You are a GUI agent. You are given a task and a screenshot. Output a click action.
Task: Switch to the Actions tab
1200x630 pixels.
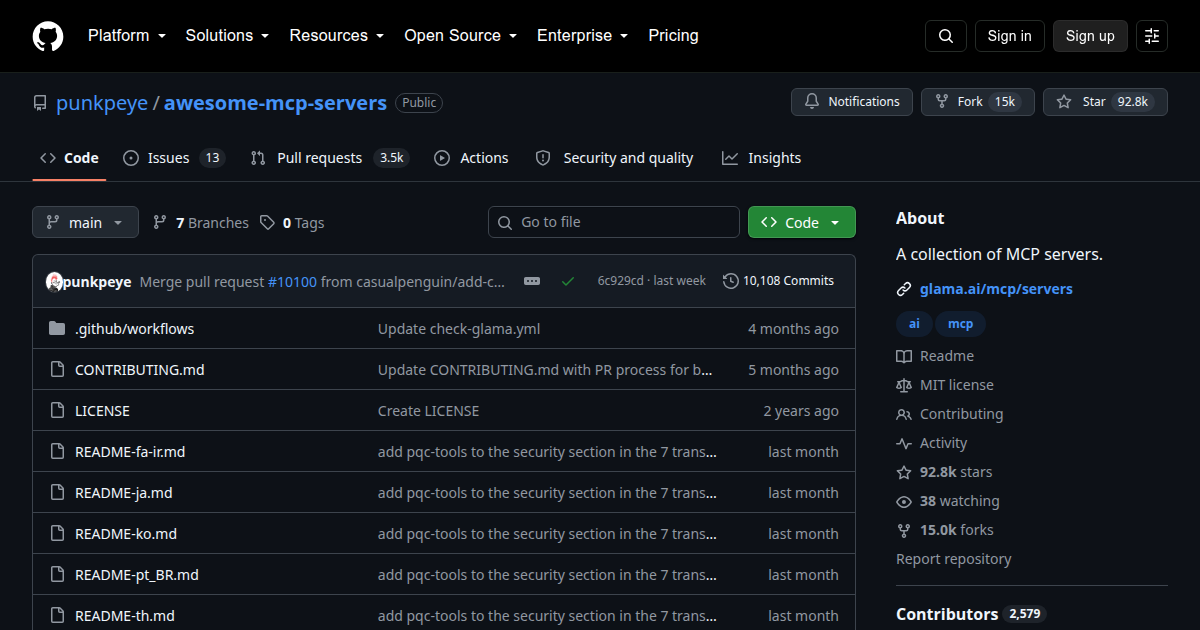(471, 158)
